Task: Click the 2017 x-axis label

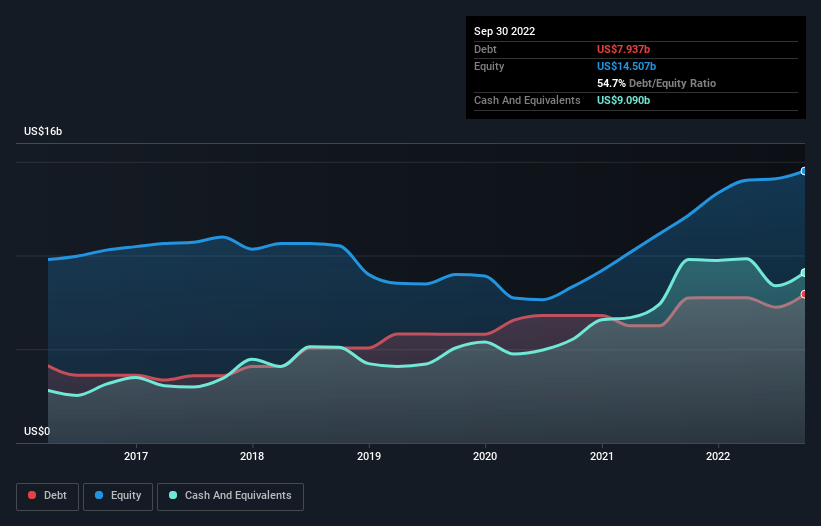Action: click(x=136, y=456)
